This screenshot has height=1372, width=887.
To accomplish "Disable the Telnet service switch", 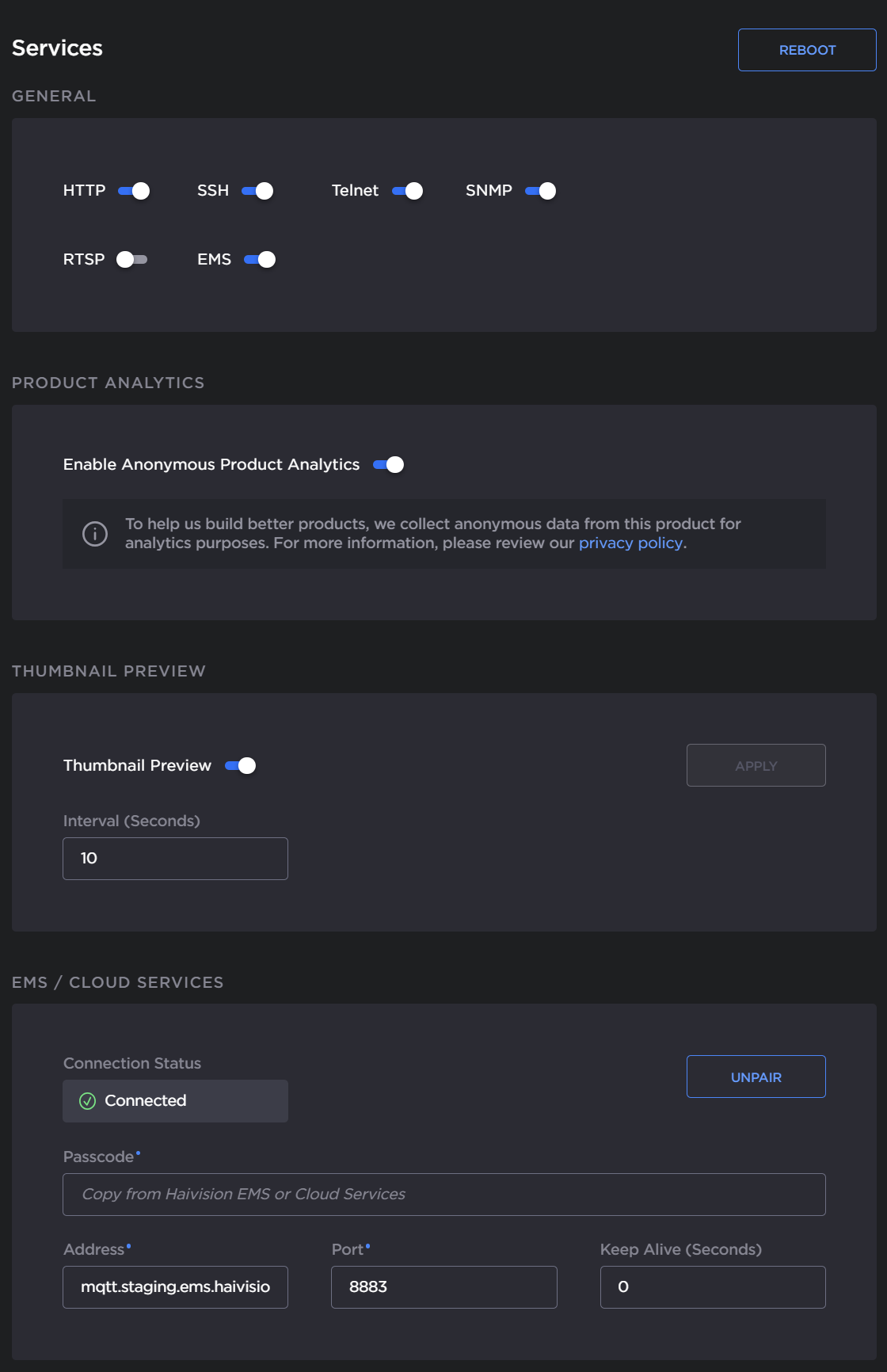I will coord(407,191).
